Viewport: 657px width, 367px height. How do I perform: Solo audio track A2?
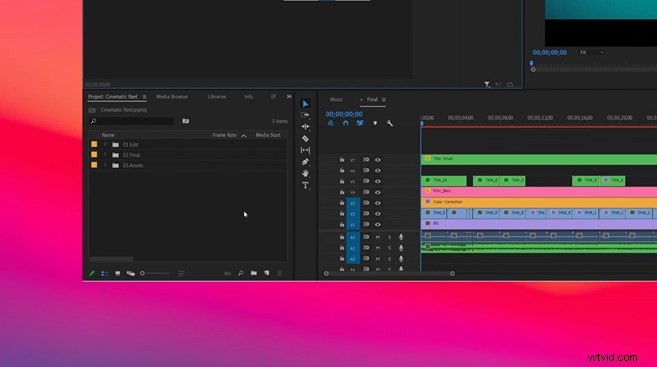(x=389, y=248)
